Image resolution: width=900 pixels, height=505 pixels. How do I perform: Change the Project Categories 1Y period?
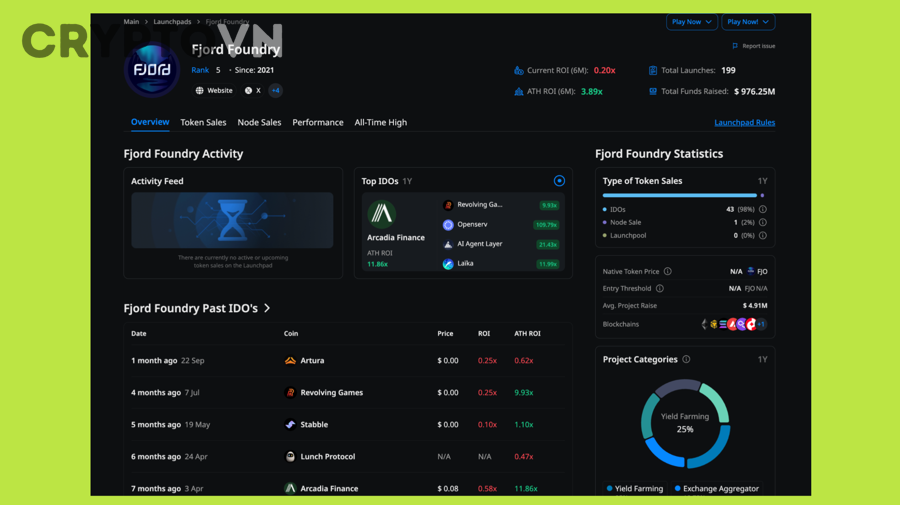click(x=762, y=359)
